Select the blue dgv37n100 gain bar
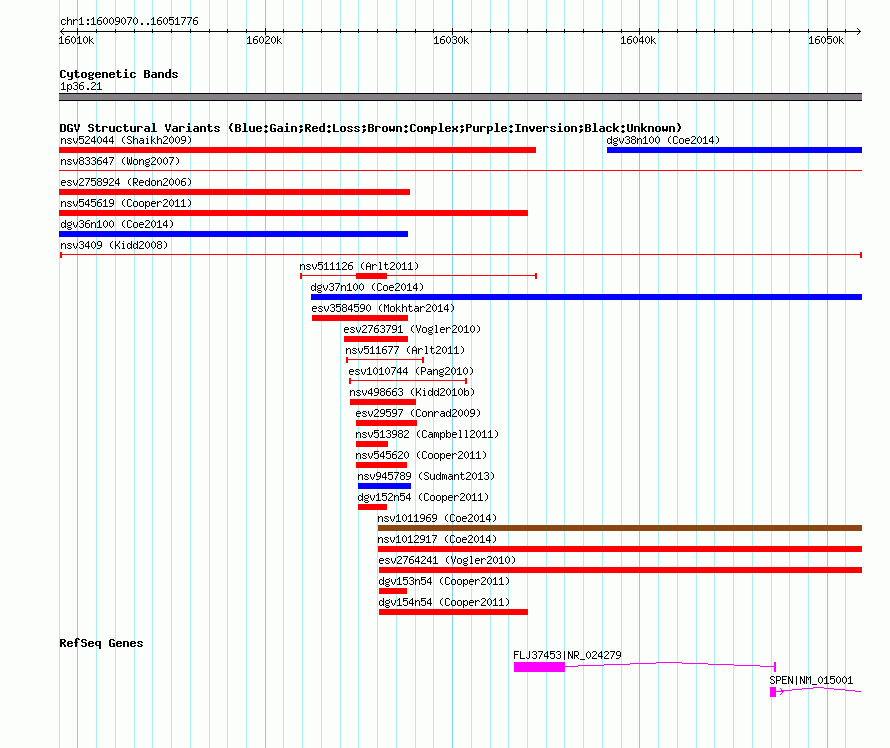Screen dimensions: 890x748 click(x=586, y=297)
